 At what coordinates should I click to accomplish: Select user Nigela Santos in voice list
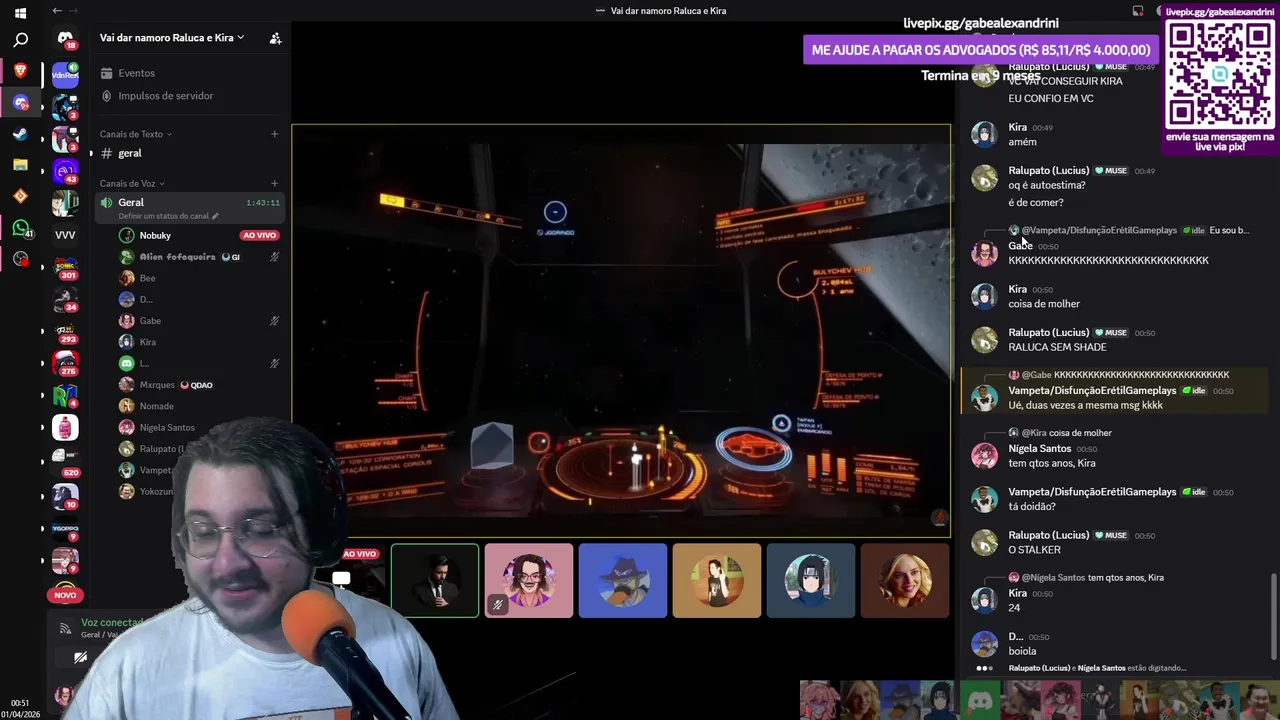point(167,427)
